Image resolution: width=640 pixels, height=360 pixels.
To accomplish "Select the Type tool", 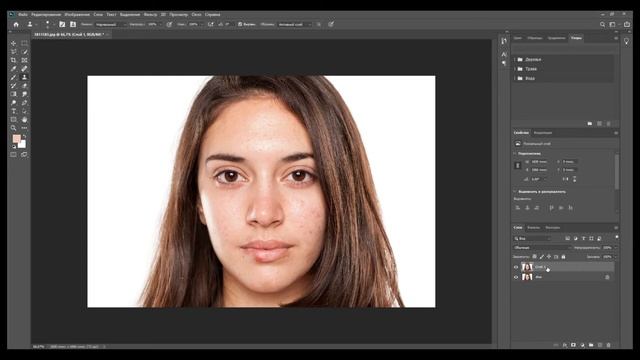I will tap(13, 111).
